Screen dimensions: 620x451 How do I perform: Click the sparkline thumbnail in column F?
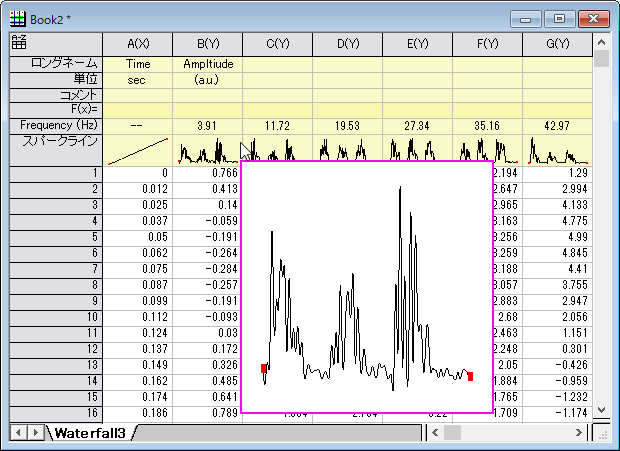point(488,149)
